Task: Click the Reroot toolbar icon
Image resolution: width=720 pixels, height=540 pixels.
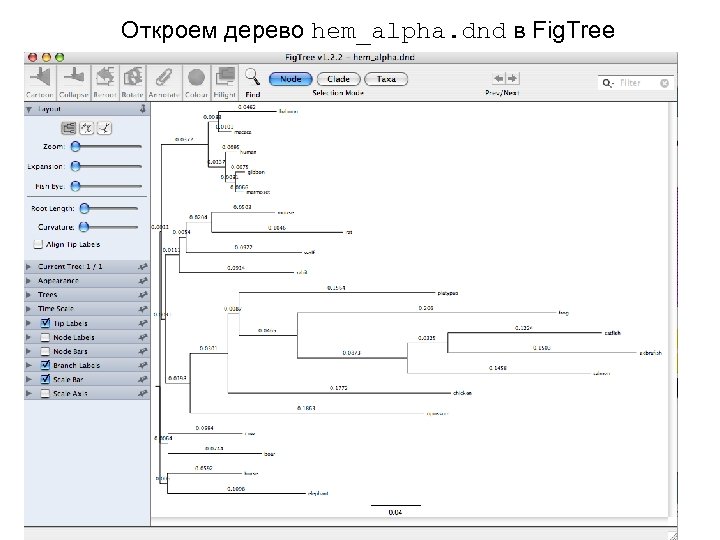Action: 105,77
